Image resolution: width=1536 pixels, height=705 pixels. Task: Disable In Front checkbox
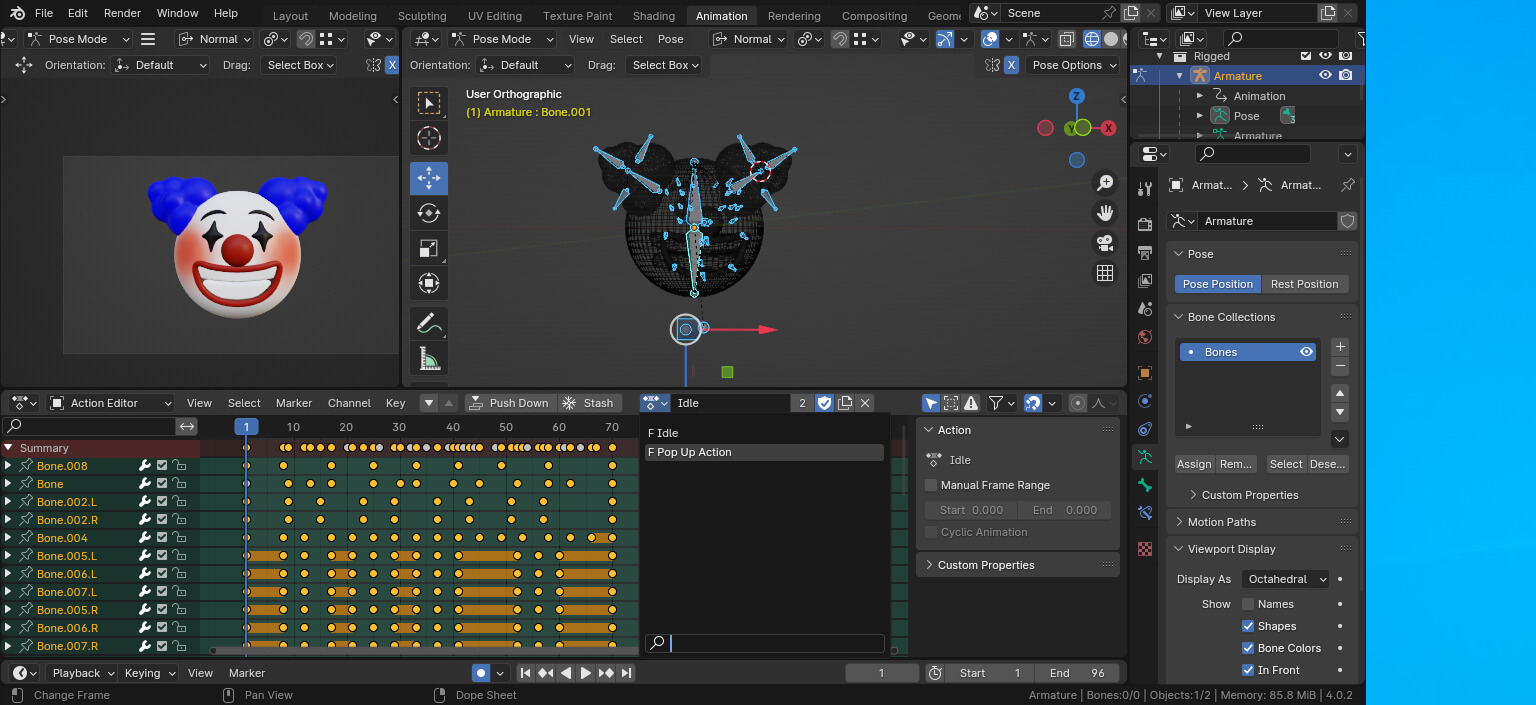pyautogui.click(x=1248, y=670)
